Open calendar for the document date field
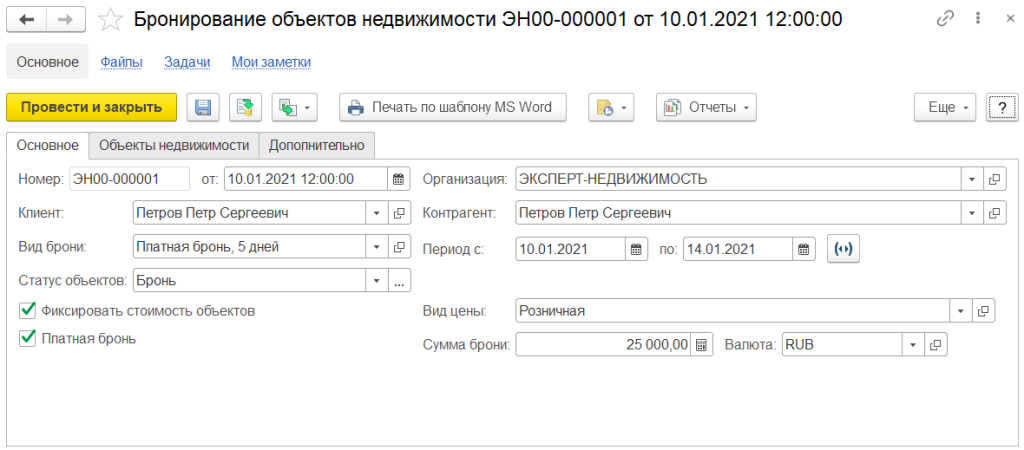This screenshot has height=450, width=1024. click(398, 180)
